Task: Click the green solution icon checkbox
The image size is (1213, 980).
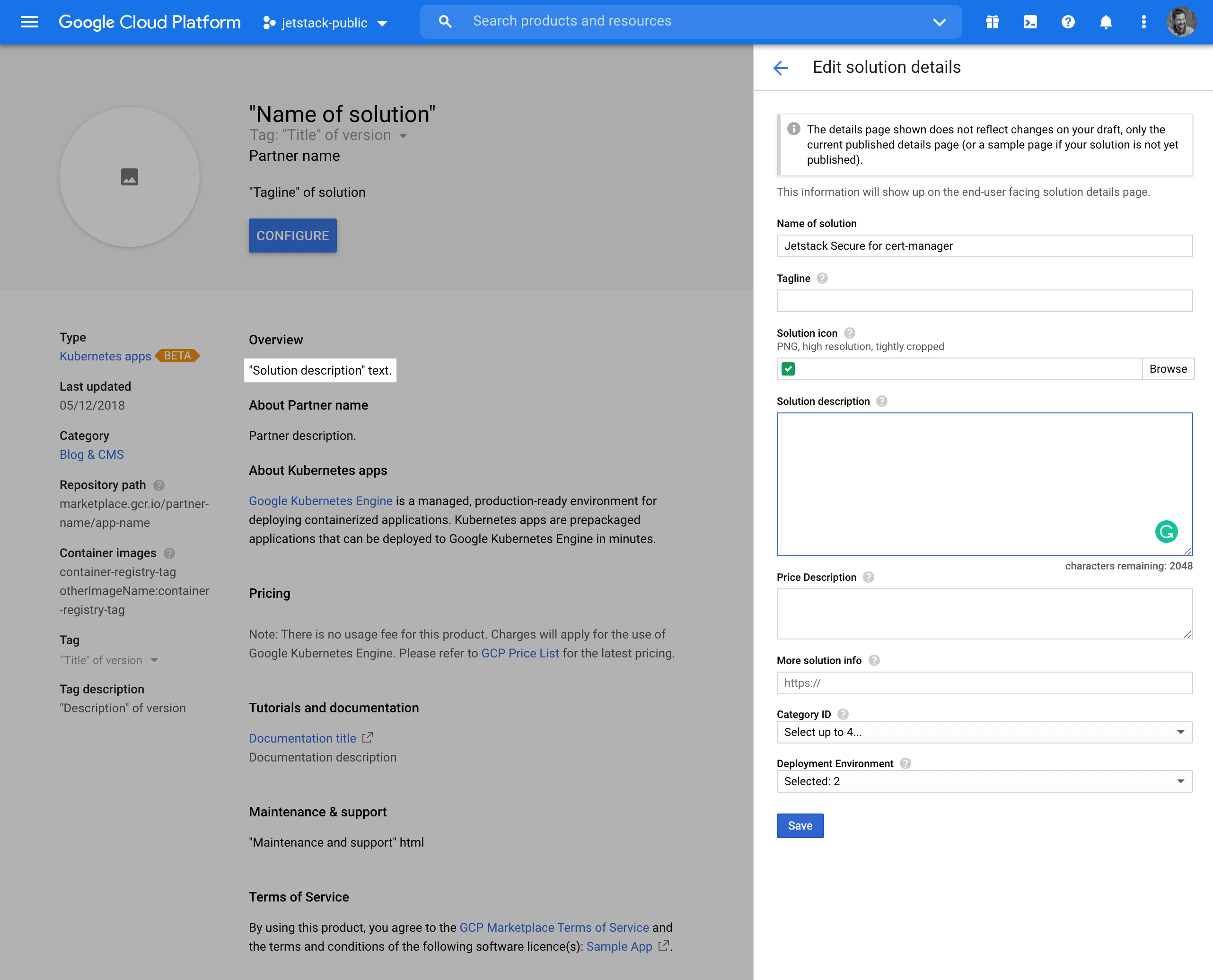Action: (x=788, y=368)
